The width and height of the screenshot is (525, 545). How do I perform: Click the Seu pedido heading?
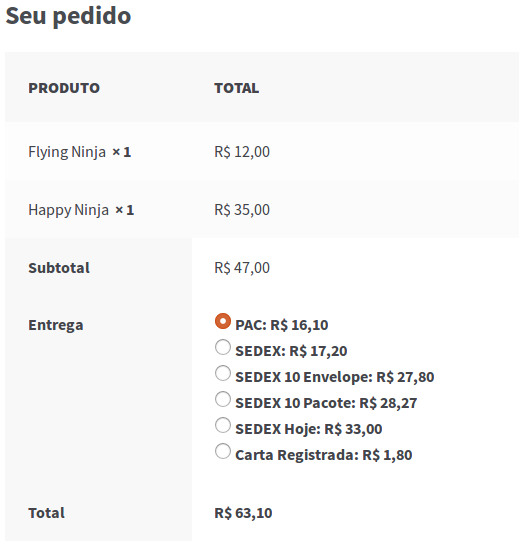[x=68, y=16]
